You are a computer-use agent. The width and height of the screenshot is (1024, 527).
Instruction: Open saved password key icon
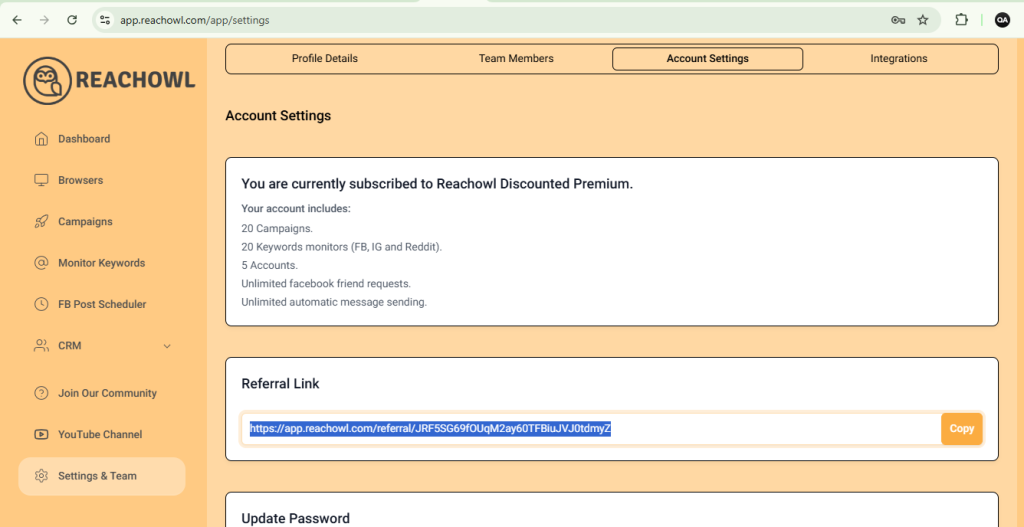[x=898, y=20]
